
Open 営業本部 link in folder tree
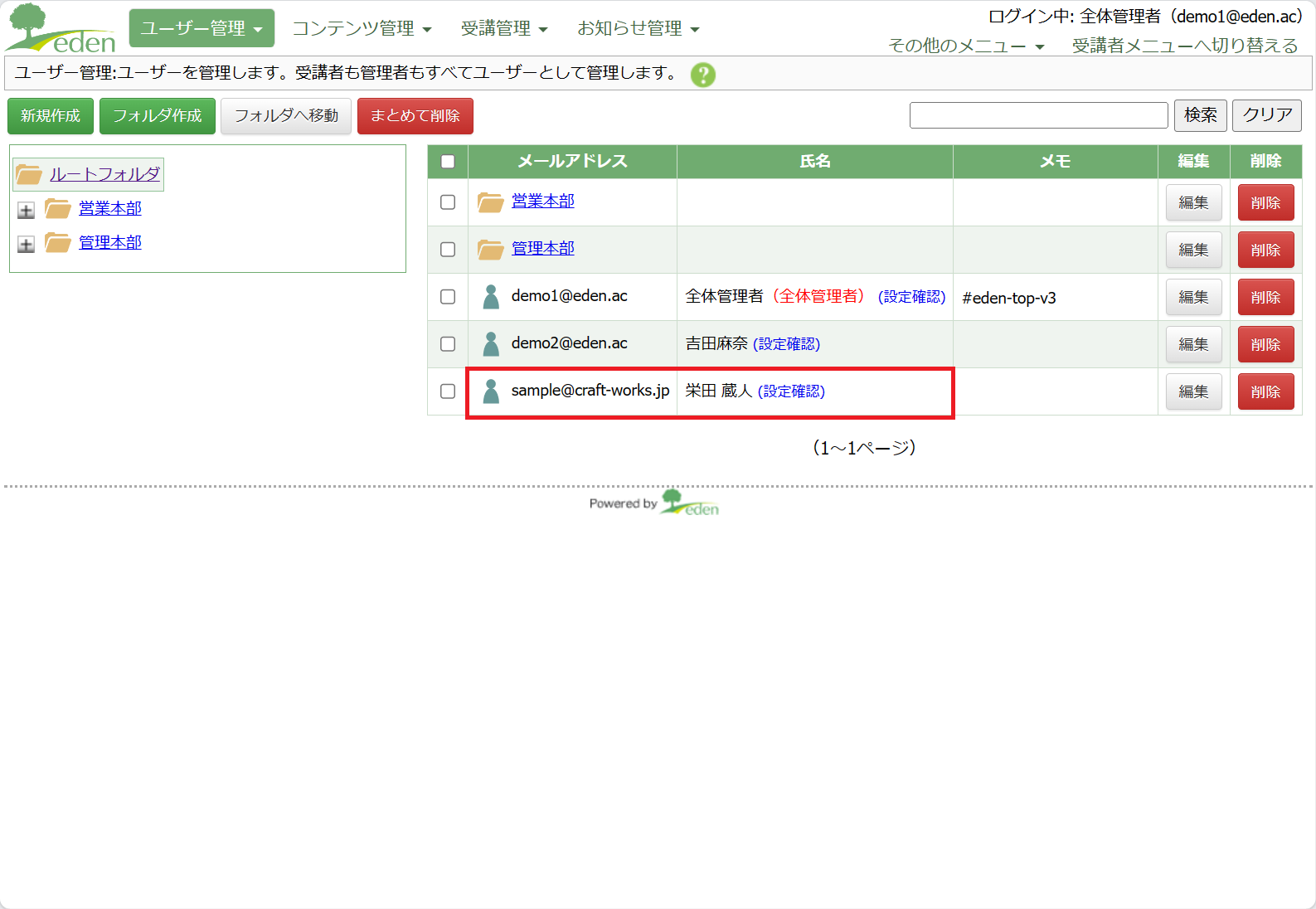point(110,208)
